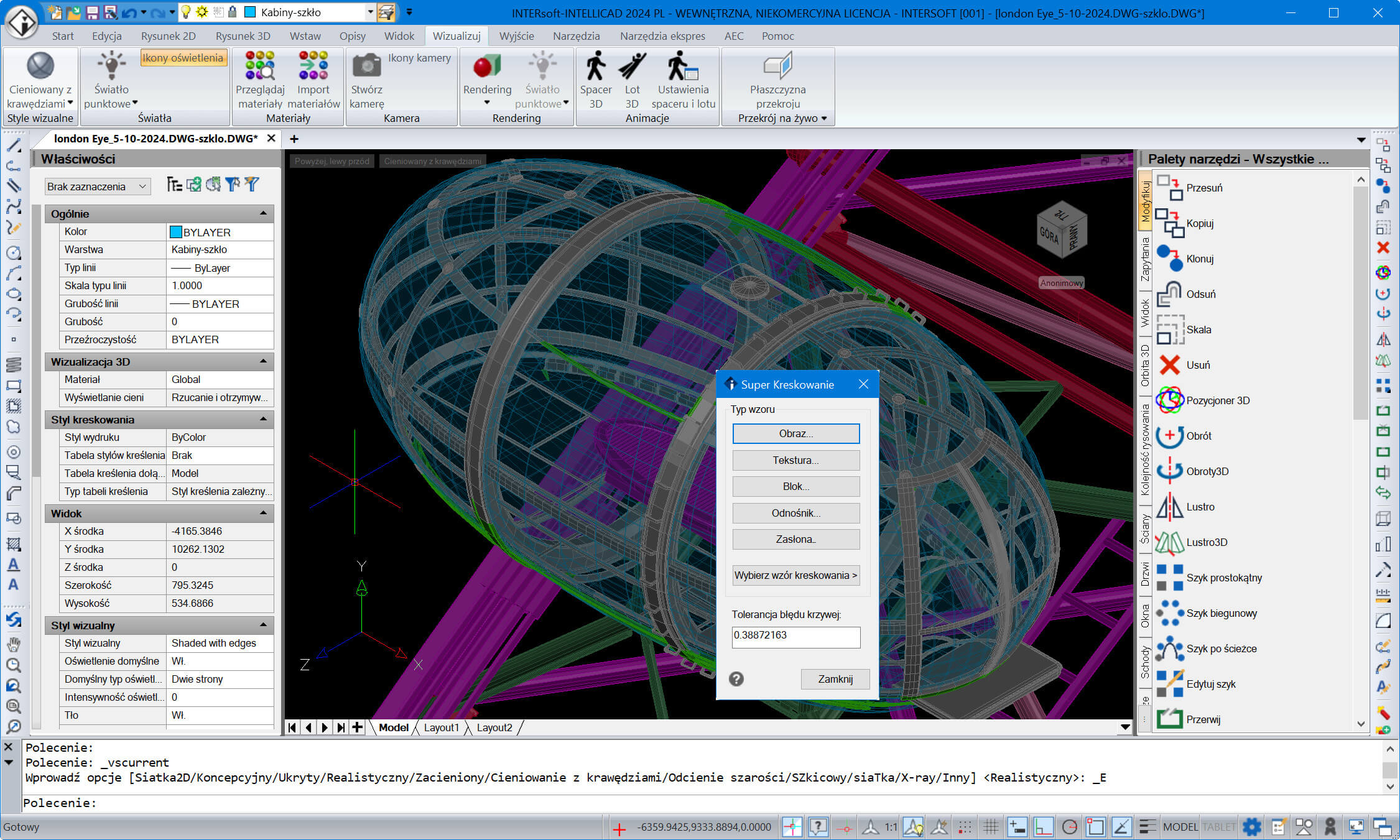
Task: Click the Super Kreskowanie help icon
Action: pos(736,679)
